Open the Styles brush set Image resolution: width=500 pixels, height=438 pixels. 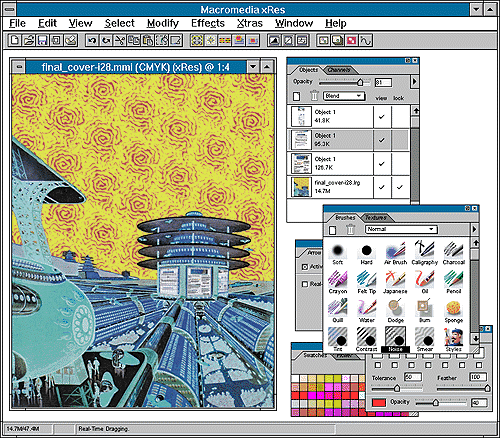pos(453,339)
